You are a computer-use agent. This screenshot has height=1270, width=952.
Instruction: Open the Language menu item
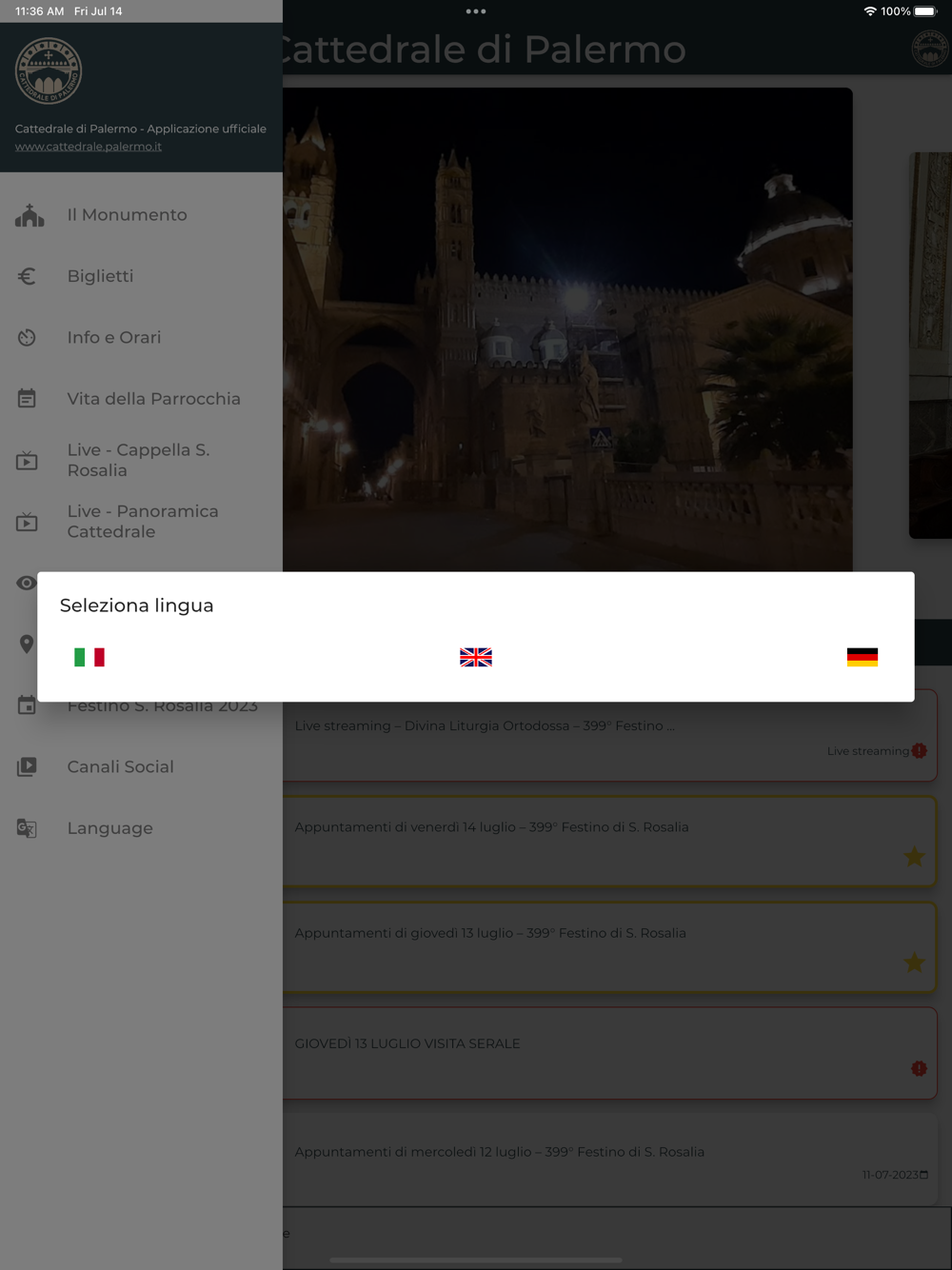(141, 828)
